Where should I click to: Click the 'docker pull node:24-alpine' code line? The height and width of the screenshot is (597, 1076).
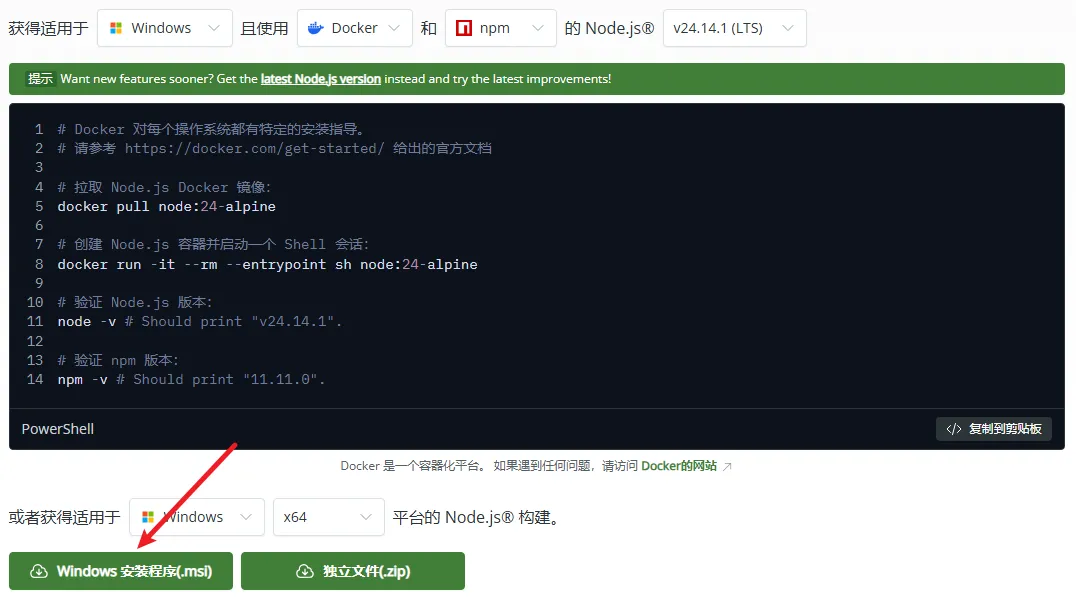click(167, 207)
